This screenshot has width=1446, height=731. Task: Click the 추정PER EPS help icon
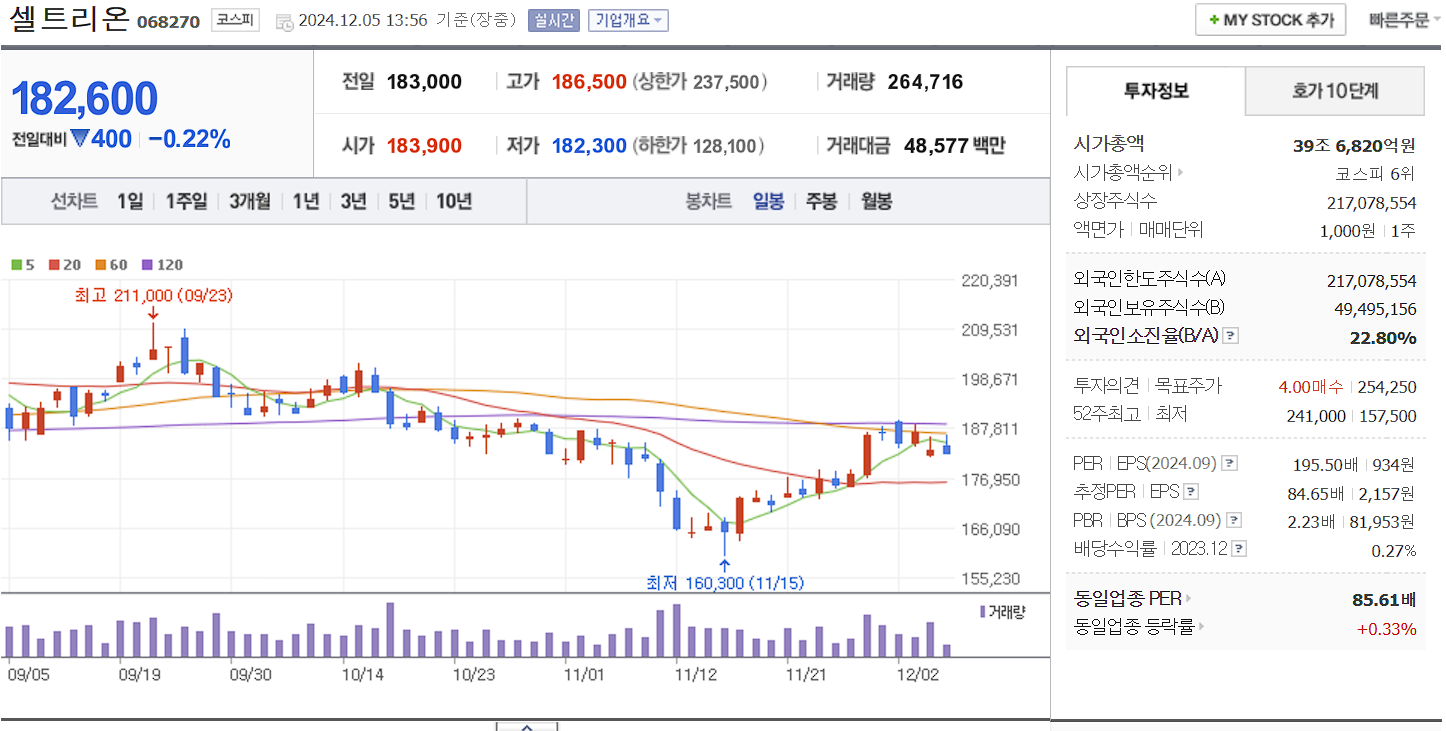click(x=1190, y=491)
